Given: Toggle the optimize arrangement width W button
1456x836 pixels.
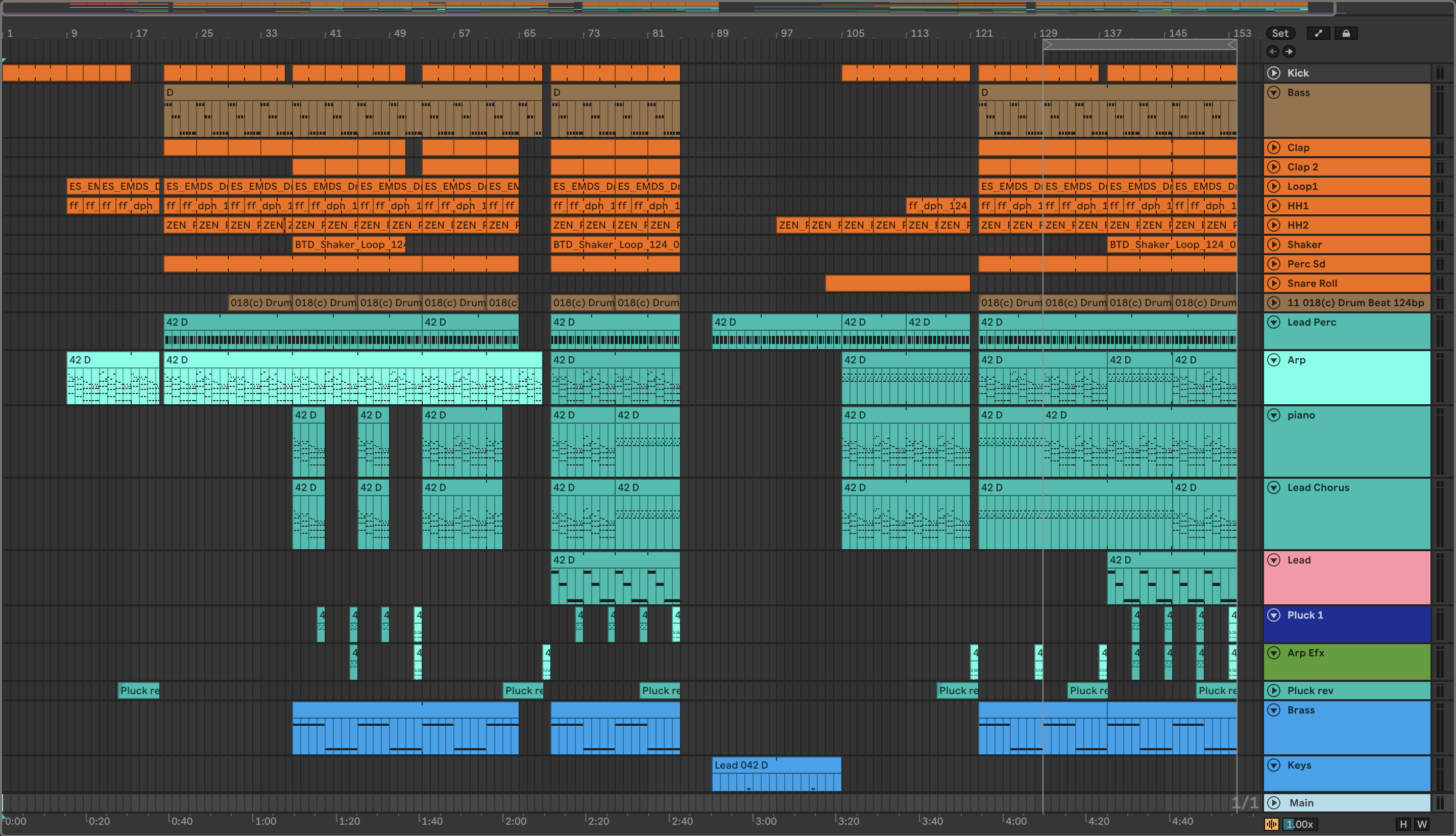Looking at the screenshot, I should pos(1421,824).
